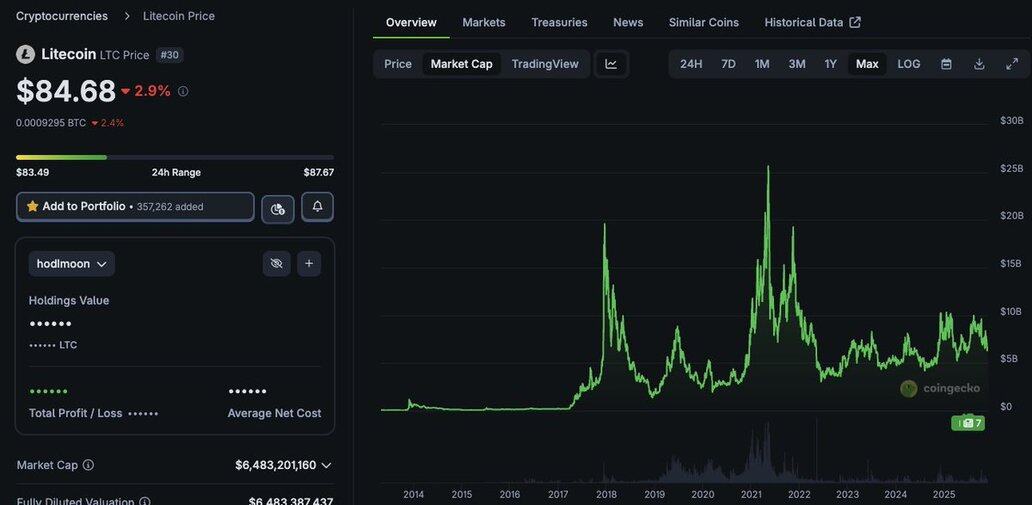
Task: Switch the chart to Price view
Action: [x=398, y=64]
